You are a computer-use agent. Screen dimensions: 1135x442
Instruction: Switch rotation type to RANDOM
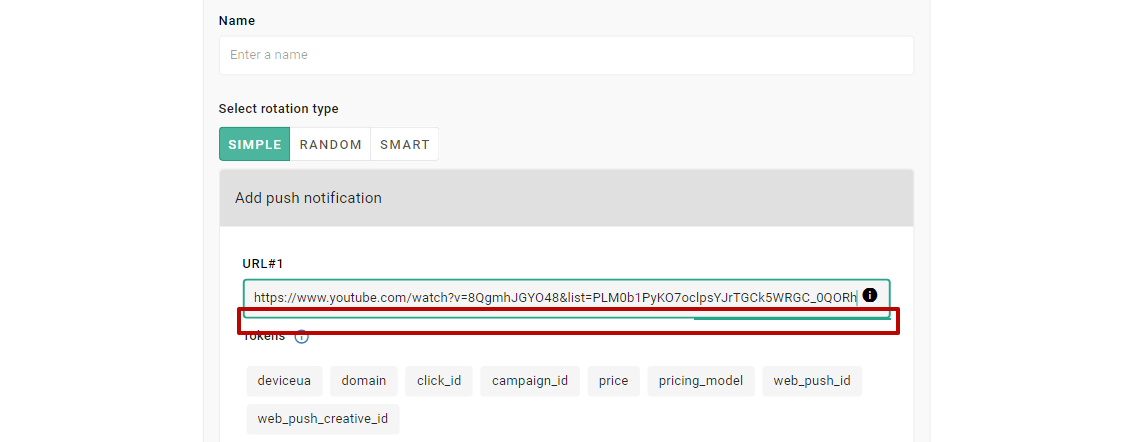click(x=330, y=144)
